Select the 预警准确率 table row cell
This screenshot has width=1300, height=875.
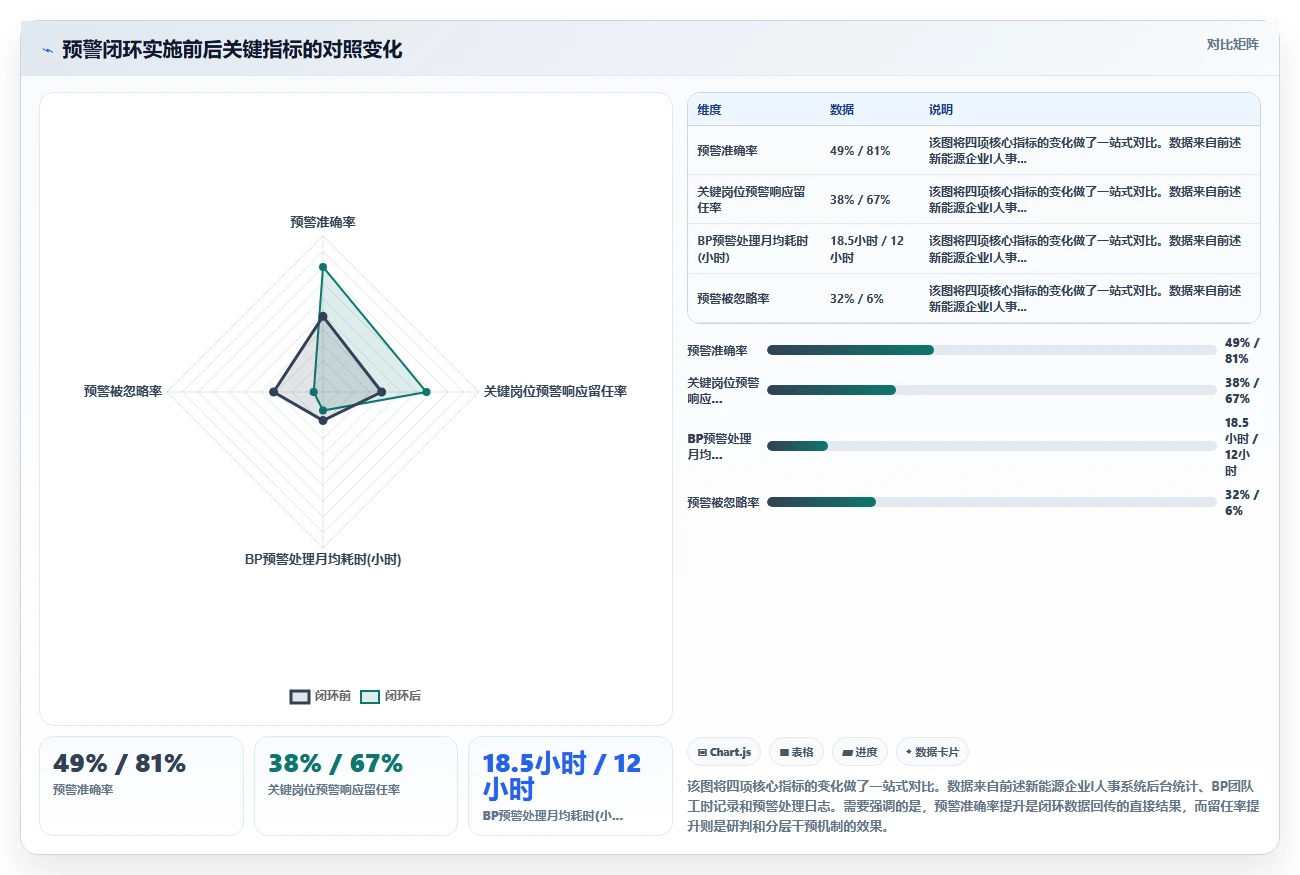pos(754,150)
